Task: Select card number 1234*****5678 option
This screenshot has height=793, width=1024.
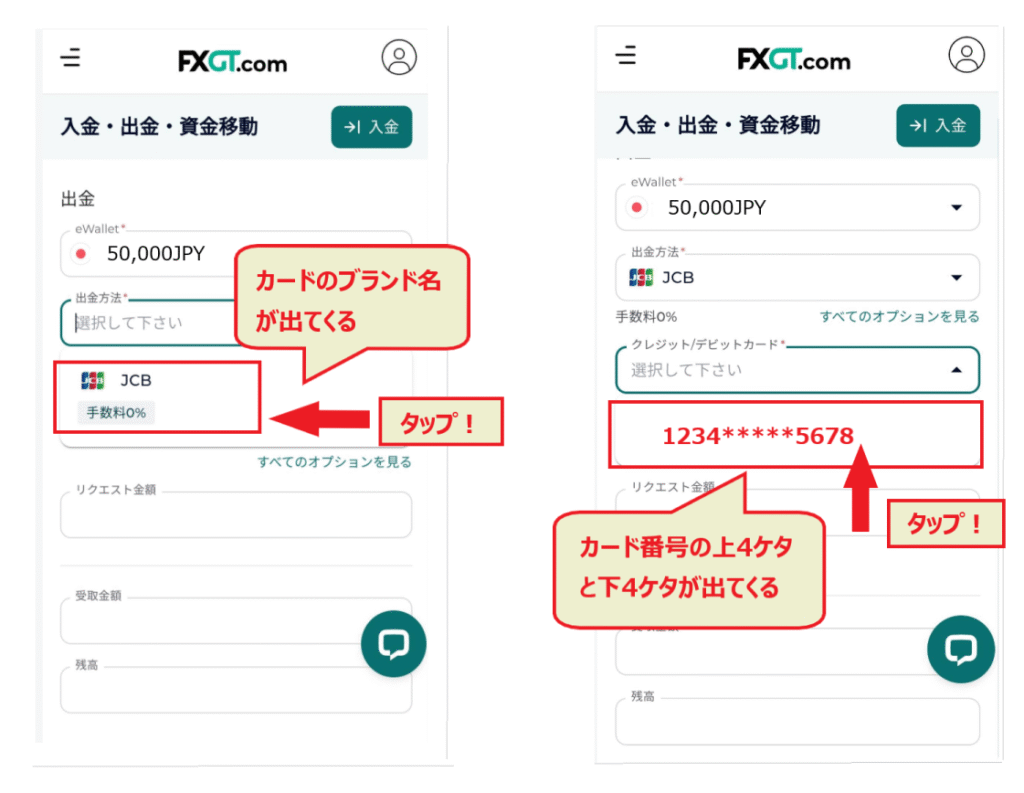Action: click(x=757, y=436)
